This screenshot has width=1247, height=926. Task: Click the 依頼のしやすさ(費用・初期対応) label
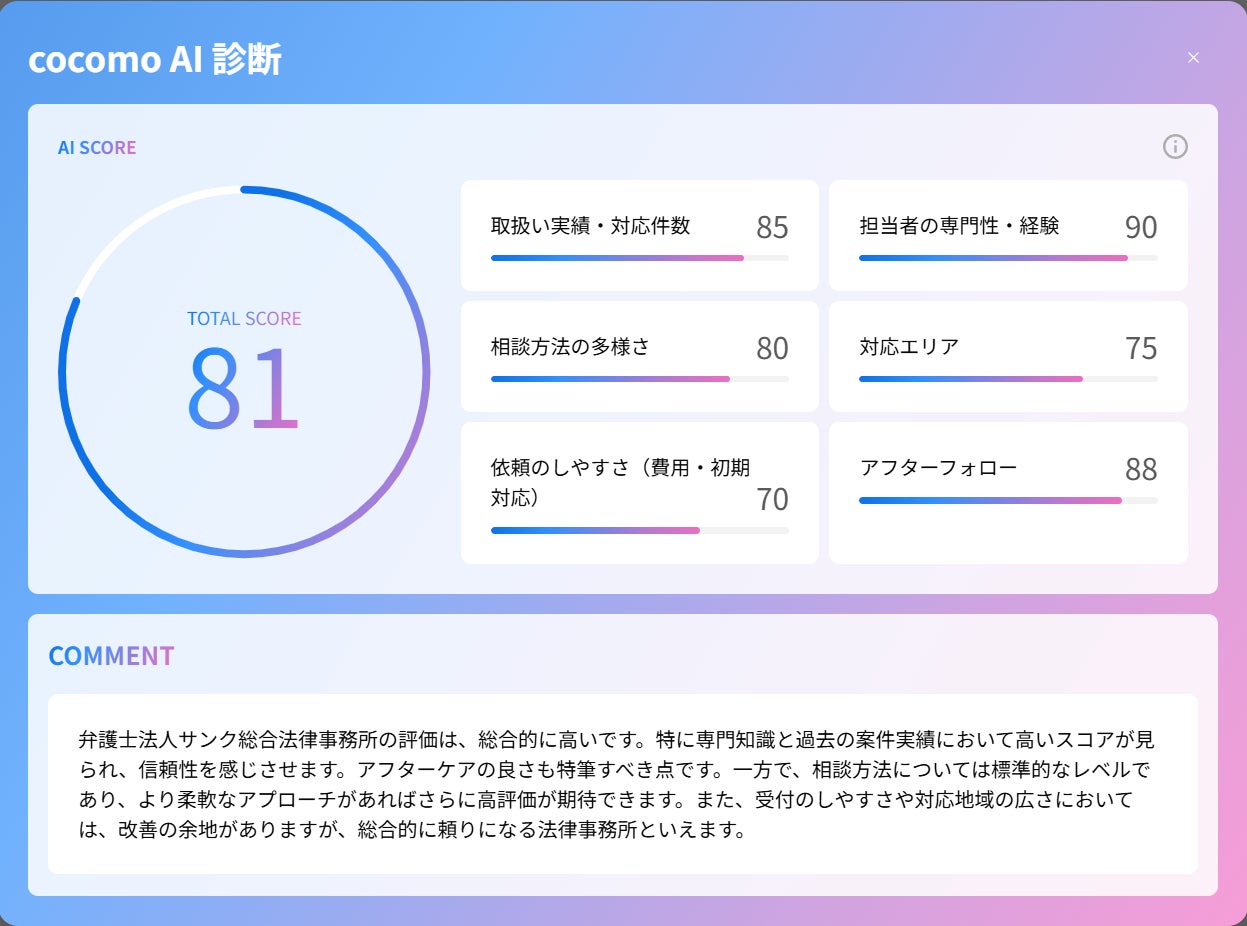tap(620, 481)
